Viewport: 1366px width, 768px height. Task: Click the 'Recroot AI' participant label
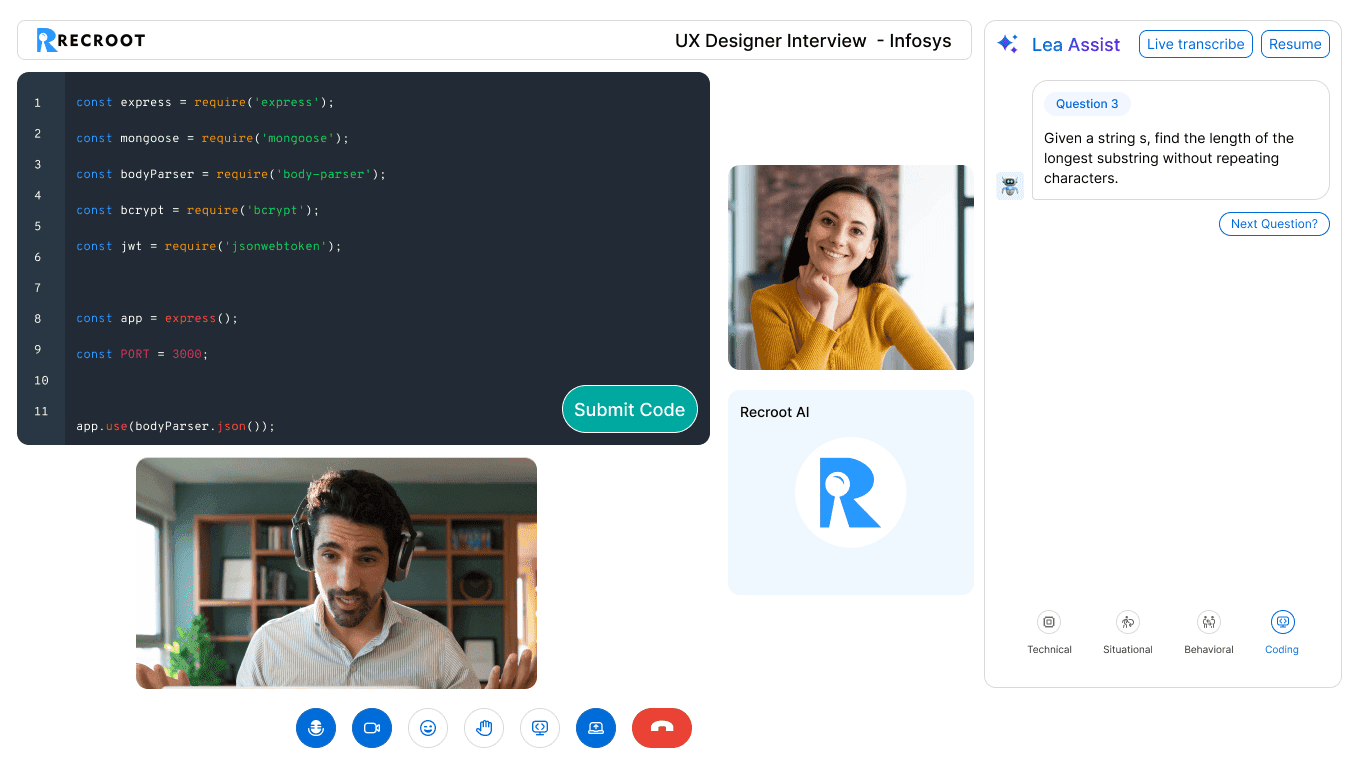coord(775,412)
